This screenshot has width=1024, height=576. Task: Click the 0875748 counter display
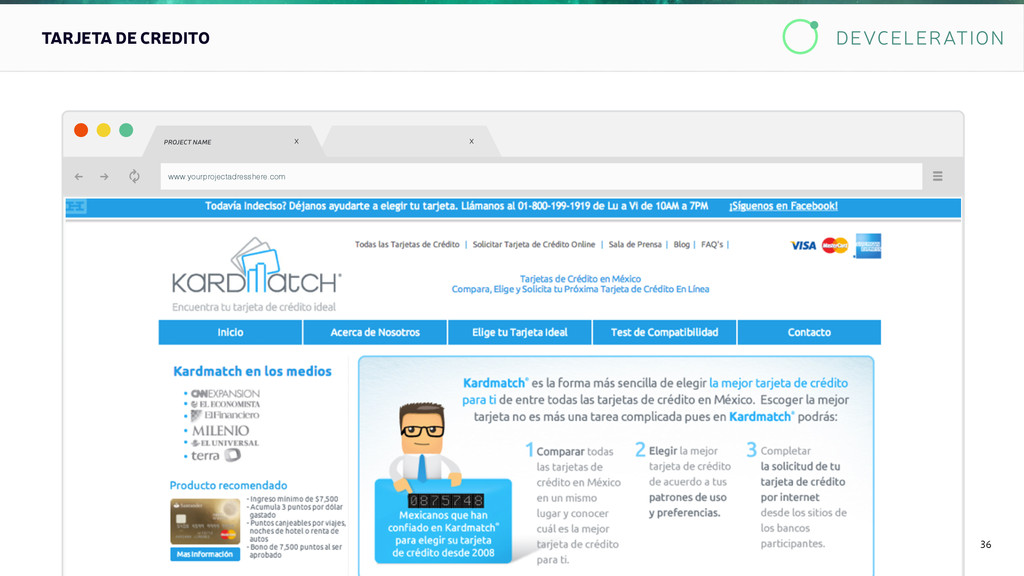tap(446, 501)
